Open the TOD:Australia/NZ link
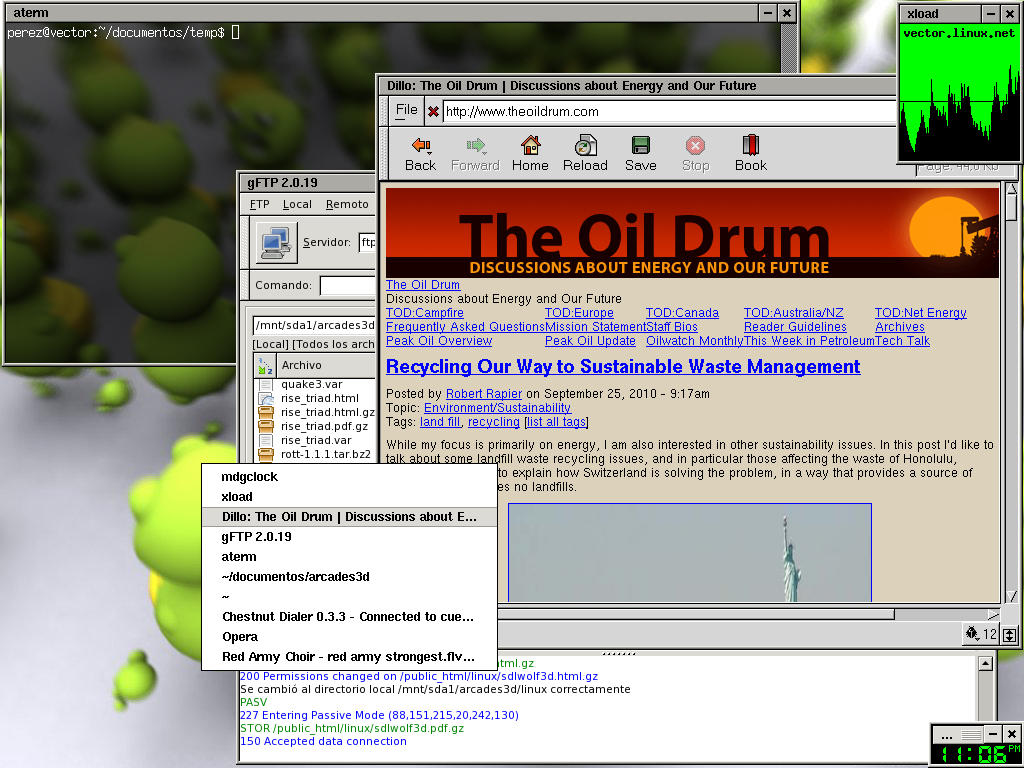 click(x=793, y=313)
